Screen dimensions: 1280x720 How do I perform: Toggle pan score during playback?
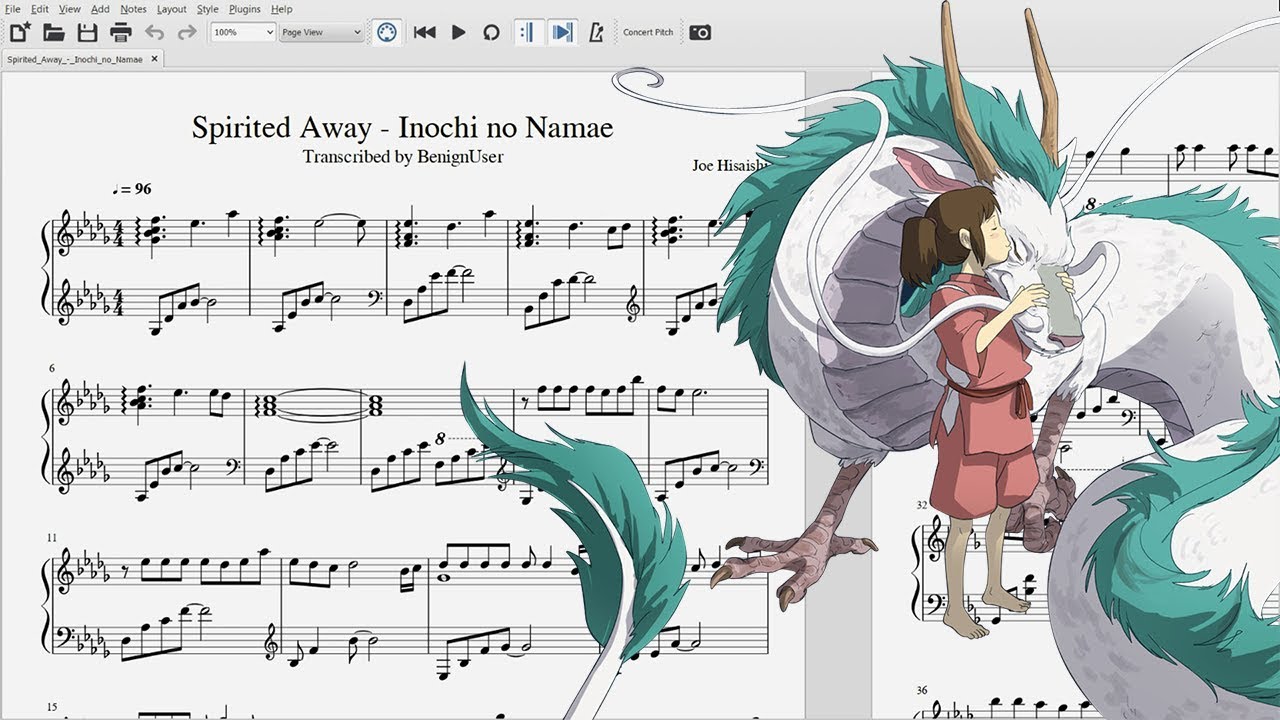[563, 32]
